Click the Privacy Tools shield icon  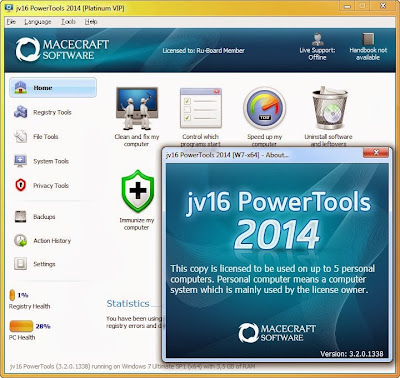(21, 185)
